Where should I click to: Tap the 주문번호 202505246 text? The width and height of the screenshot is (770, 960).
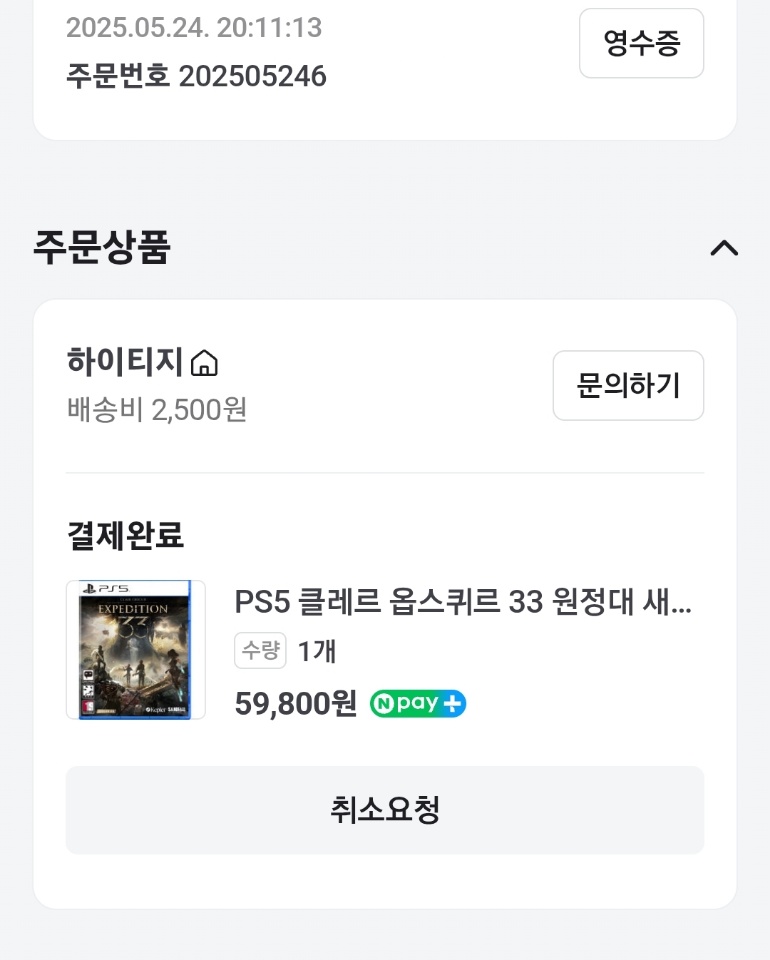coord(196,76)
